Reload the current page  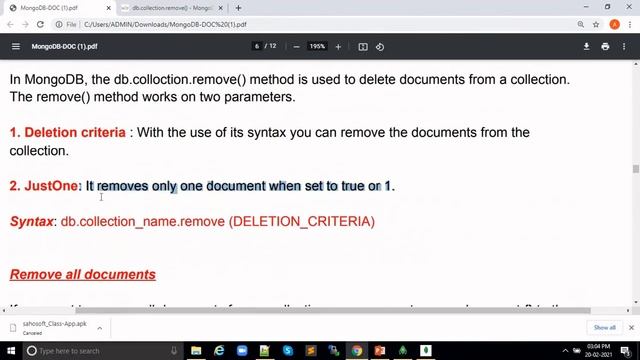pyautogui.click(x=40, y=24)
